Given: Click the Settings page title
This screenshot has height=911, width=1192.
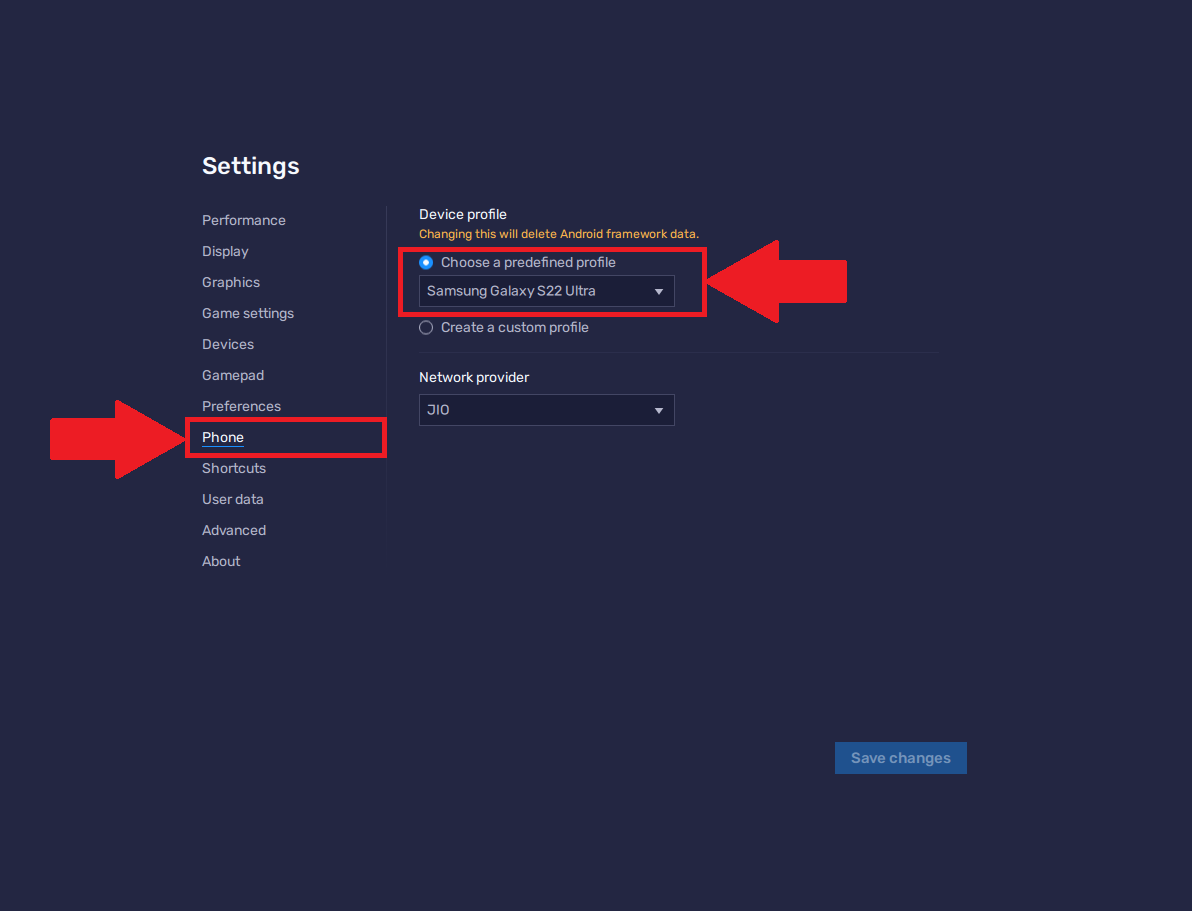Looking at the screenshot, I should (x=250, y=166).
